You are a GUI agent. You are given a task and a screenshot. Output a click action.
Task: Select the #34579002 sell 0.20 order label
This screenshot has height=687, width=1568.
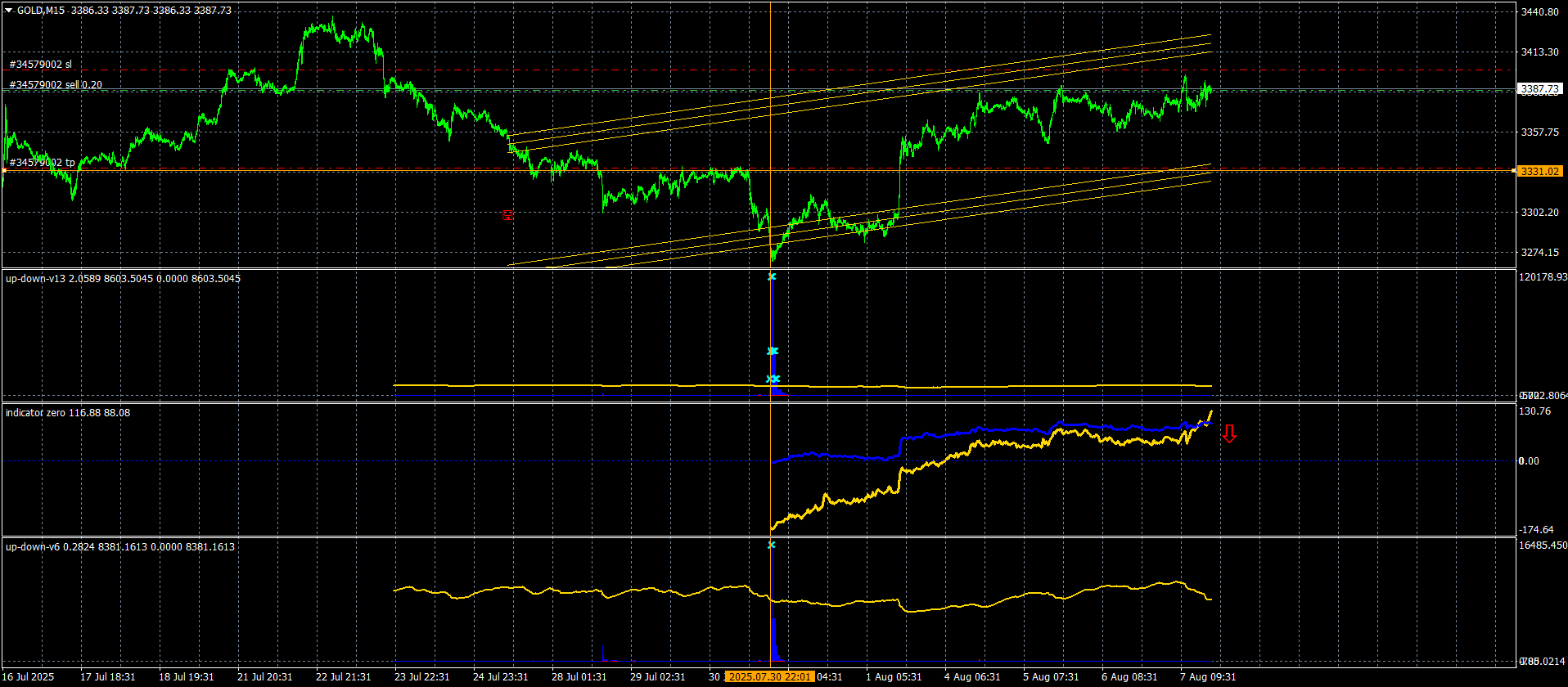[x=56, y=85]
